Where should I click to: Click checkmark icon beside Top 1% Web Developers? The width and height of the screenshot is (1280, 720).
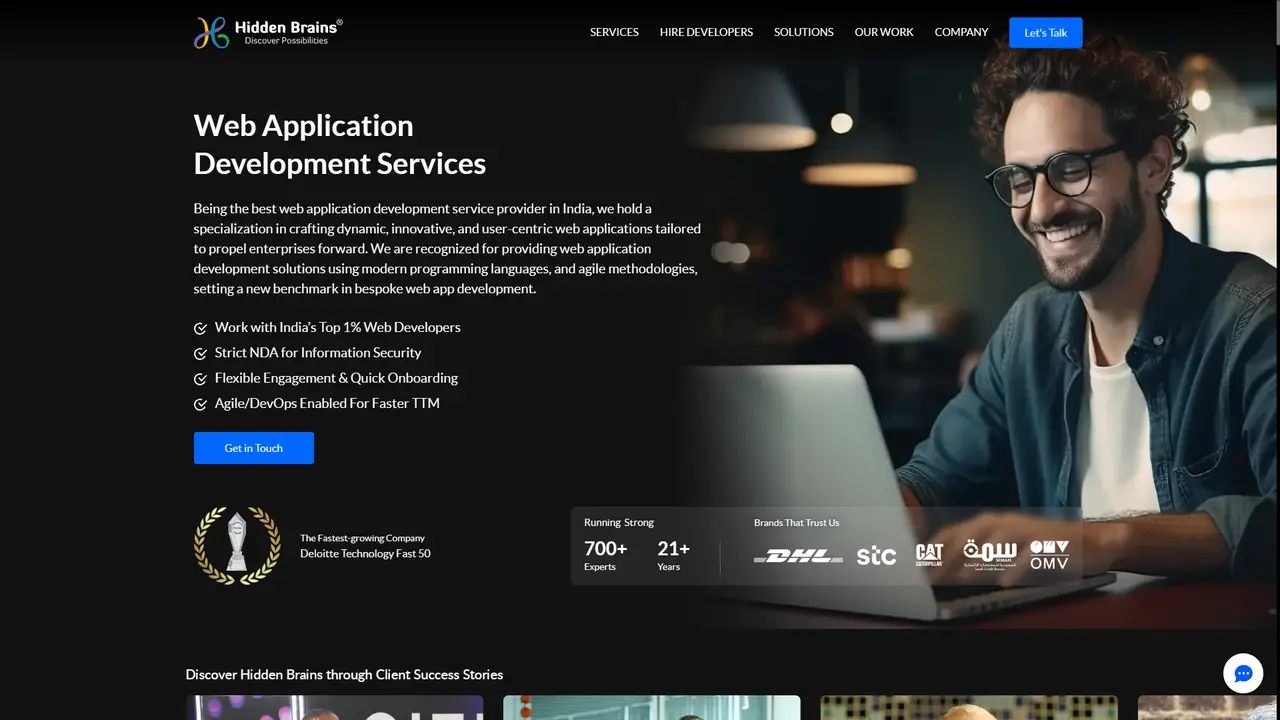pos(200,328)
